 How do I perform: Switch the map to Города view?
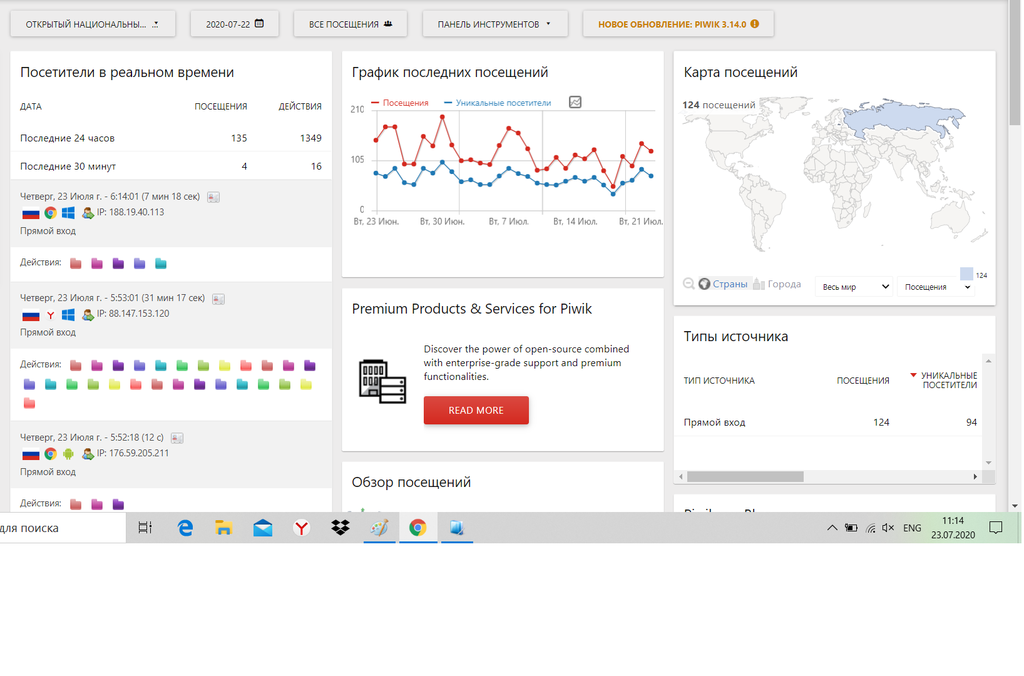pos(777,284)
